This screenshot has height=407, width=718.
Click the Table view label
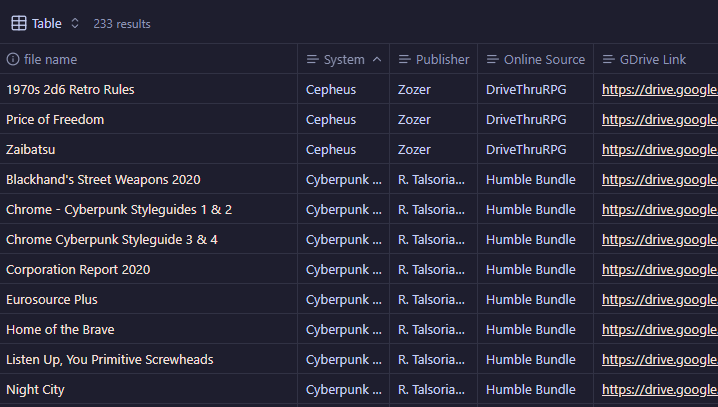[x=47, y=23]
